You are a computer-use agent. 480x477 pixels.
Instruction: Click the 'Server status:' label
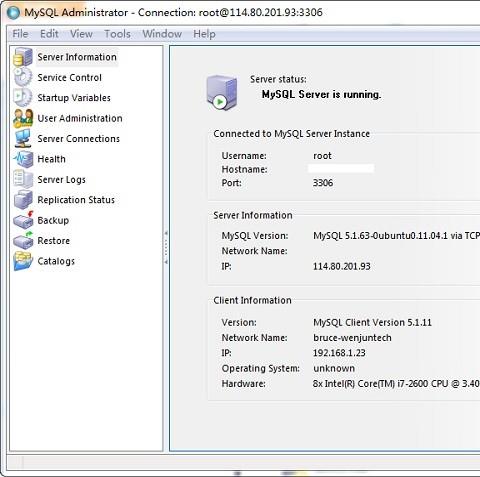(278, 79)
